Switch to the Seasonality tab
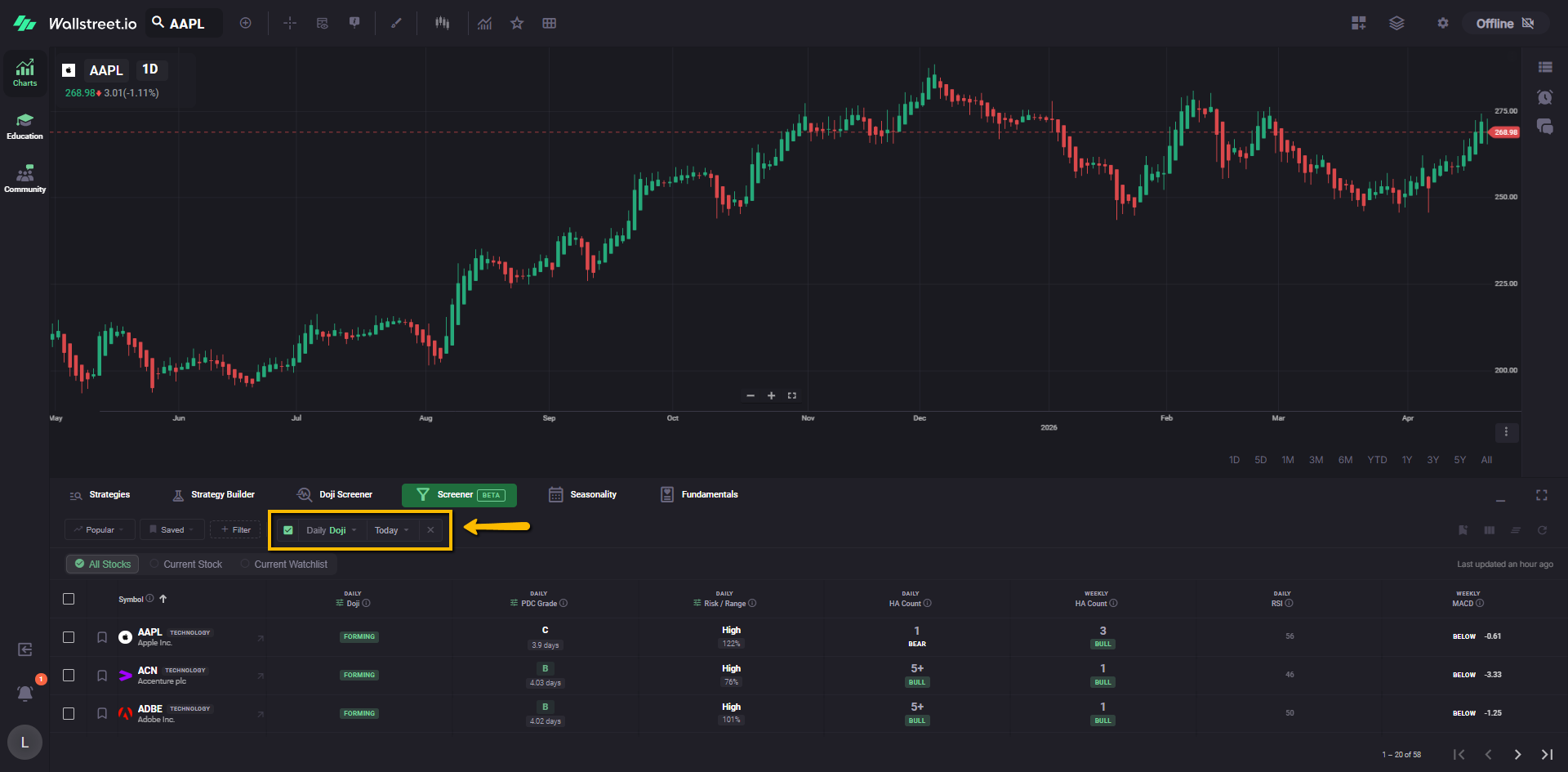1568x772 pixels. [583, 495]
